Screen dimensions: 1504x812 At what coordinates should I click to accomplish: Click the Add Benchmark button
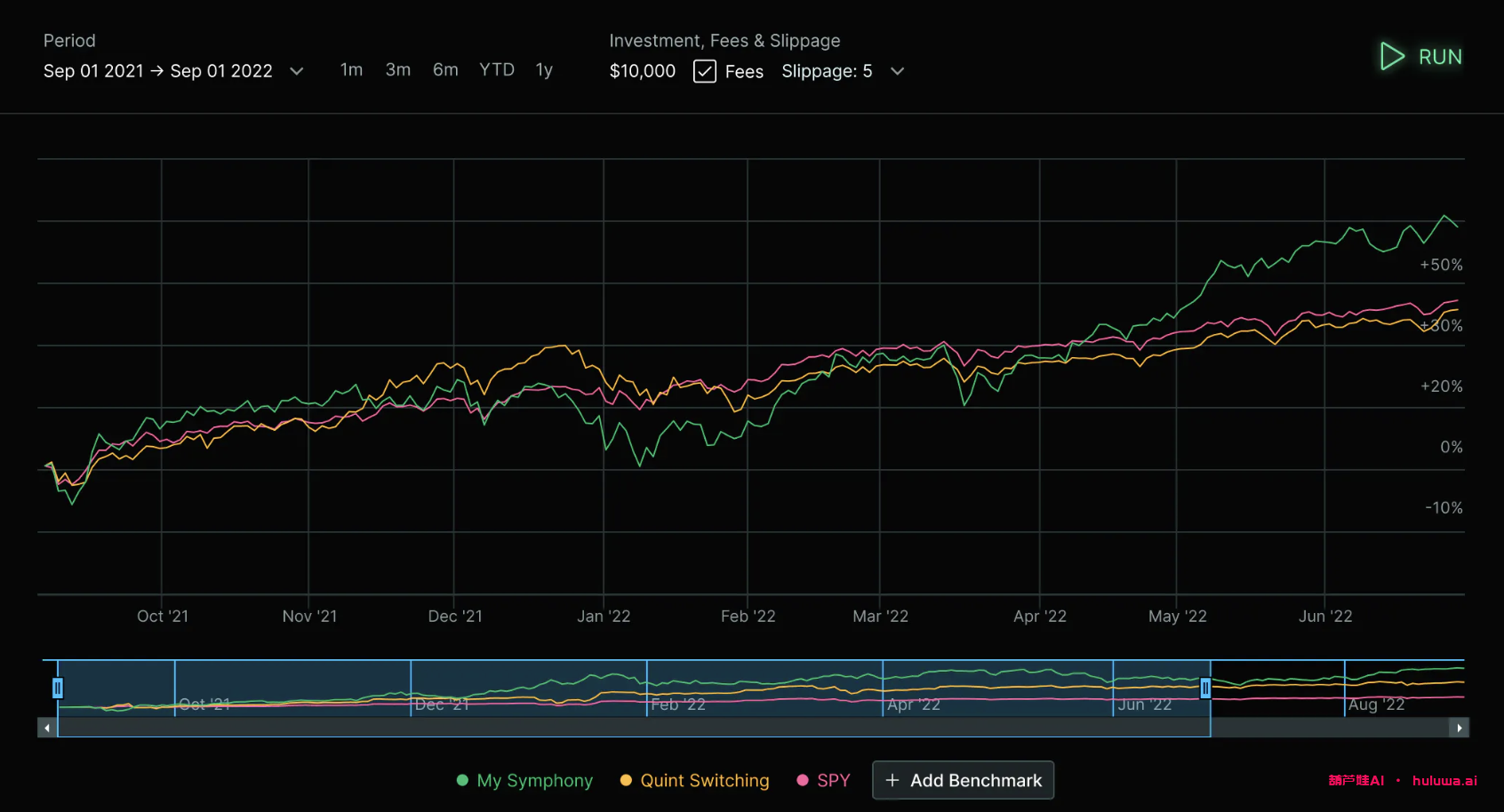(964, 780)
